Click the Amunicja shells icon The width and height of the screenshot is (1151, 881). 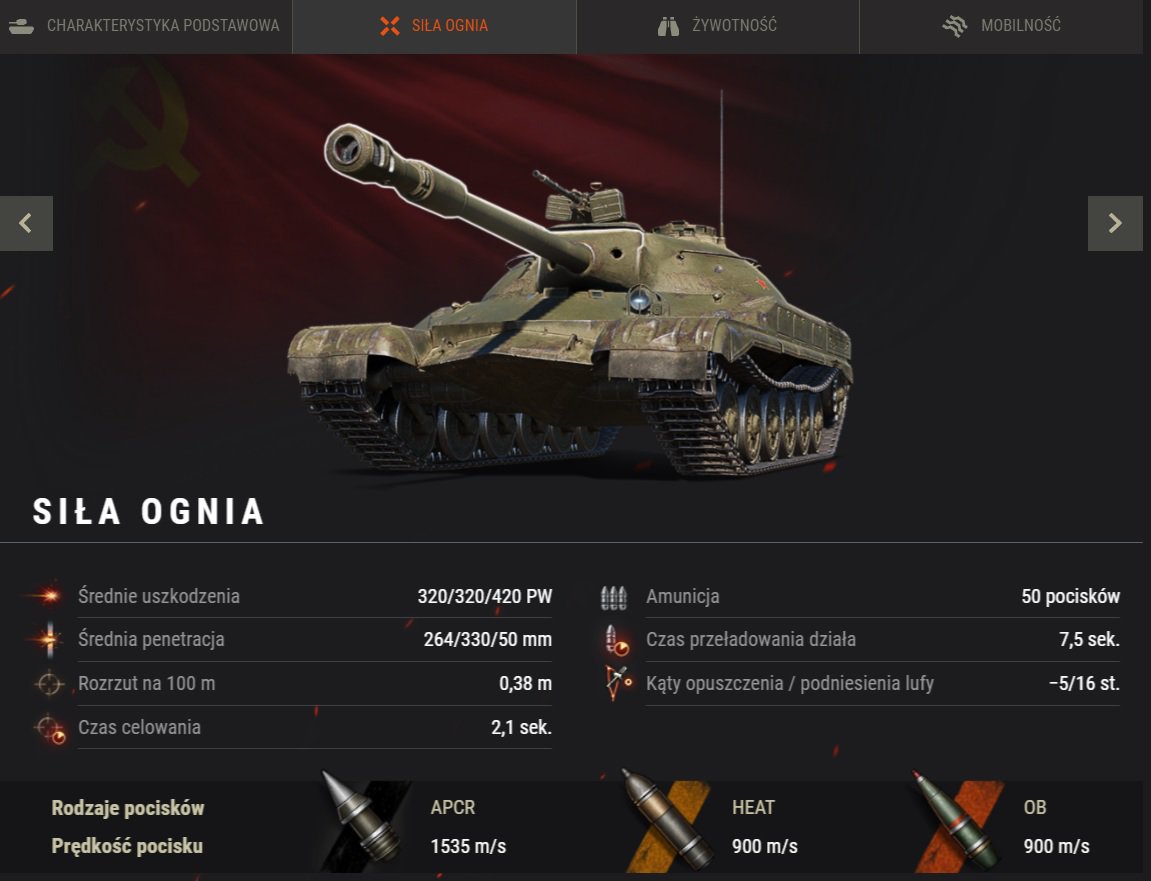(614, 598)
